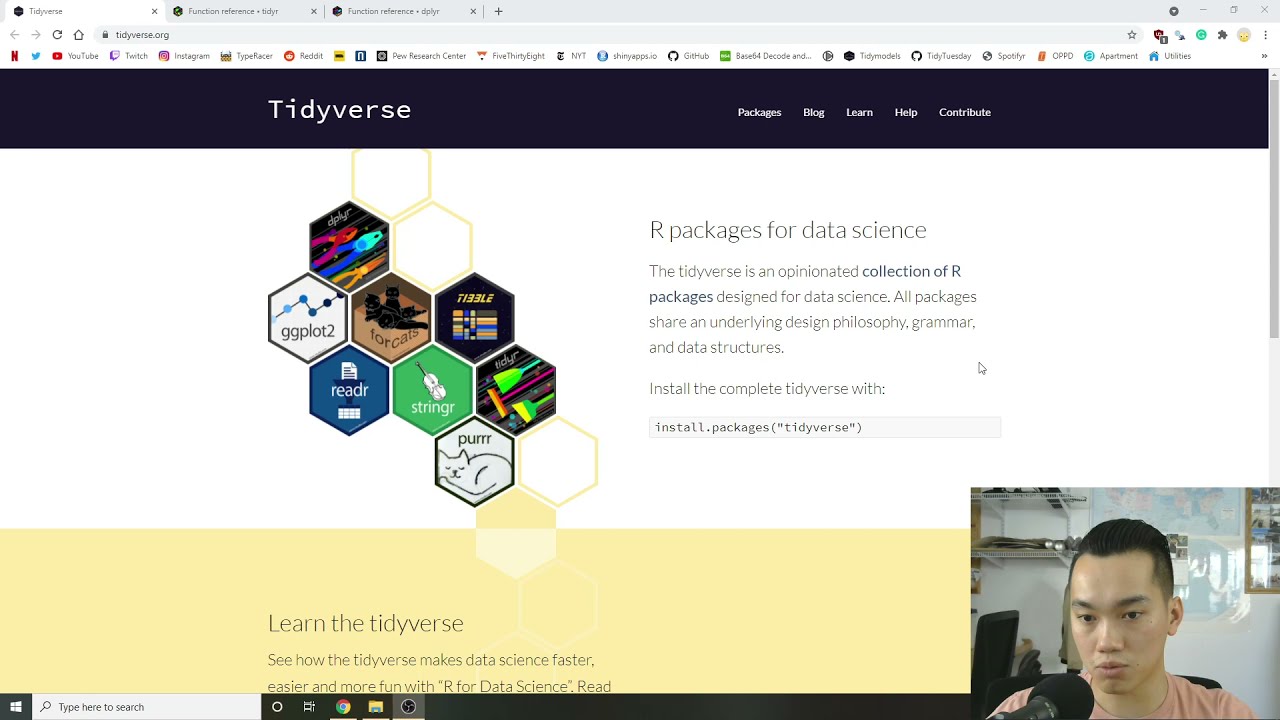Close the Function reference dplyr tab
The image size is (1280, 720).
coord(473,11)
